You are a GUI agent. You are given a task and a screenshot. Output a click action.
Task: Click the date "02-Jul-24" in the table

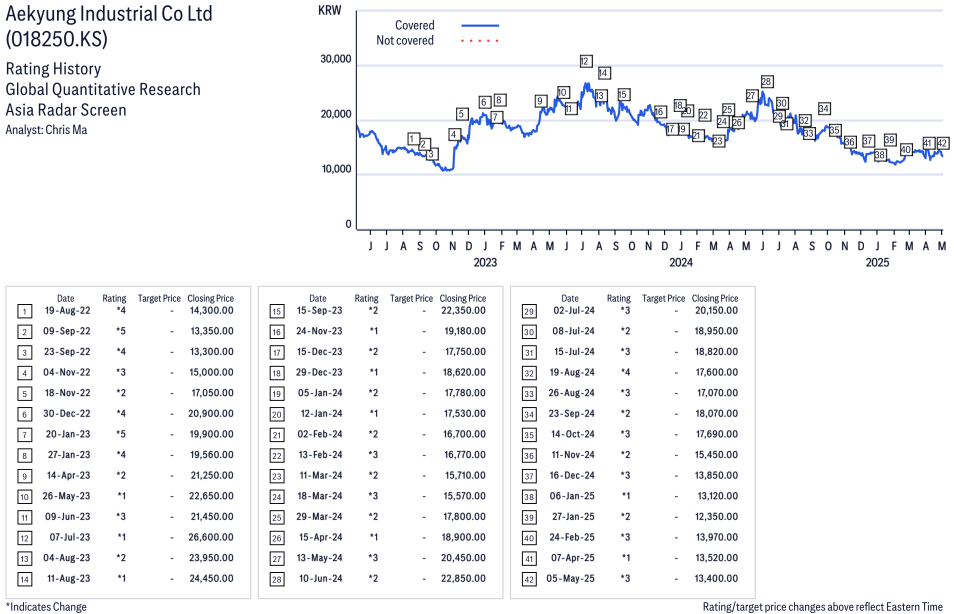(574, 310)
